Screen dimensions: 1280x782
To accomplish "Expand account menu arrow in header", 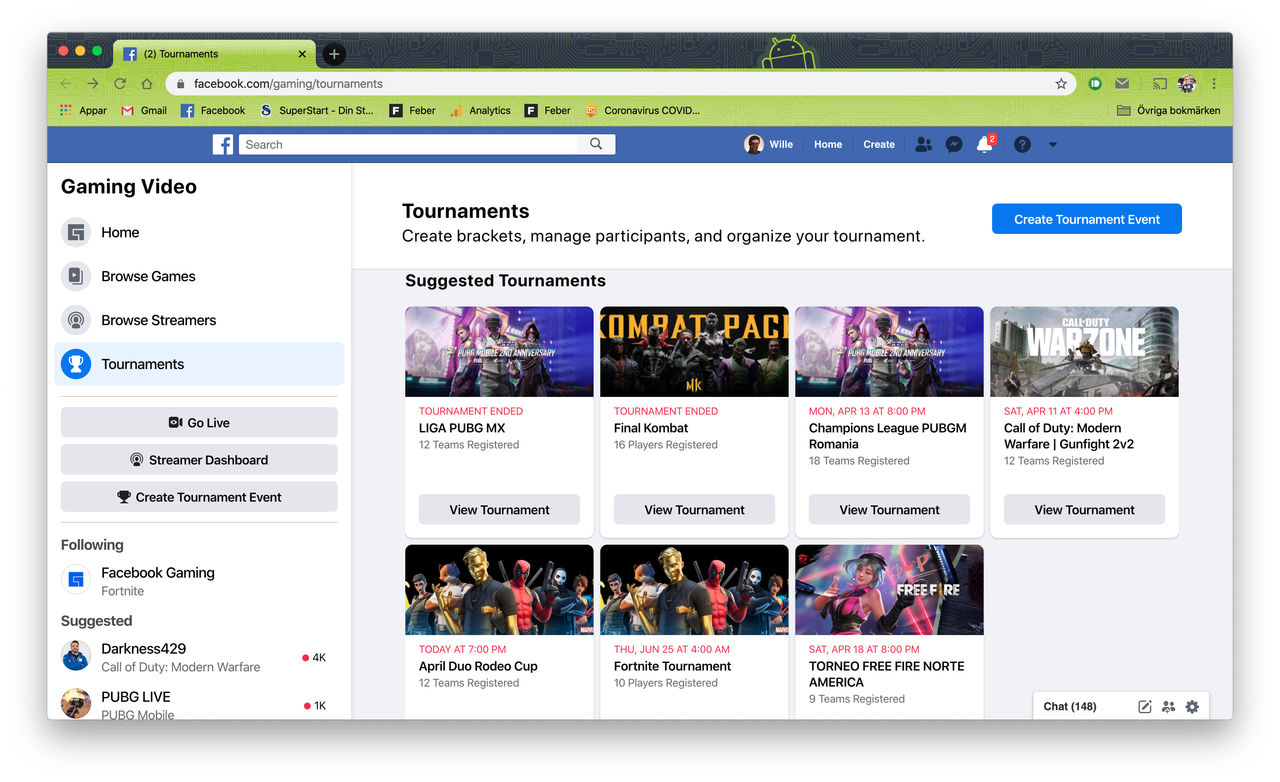I will (1052, 145).
